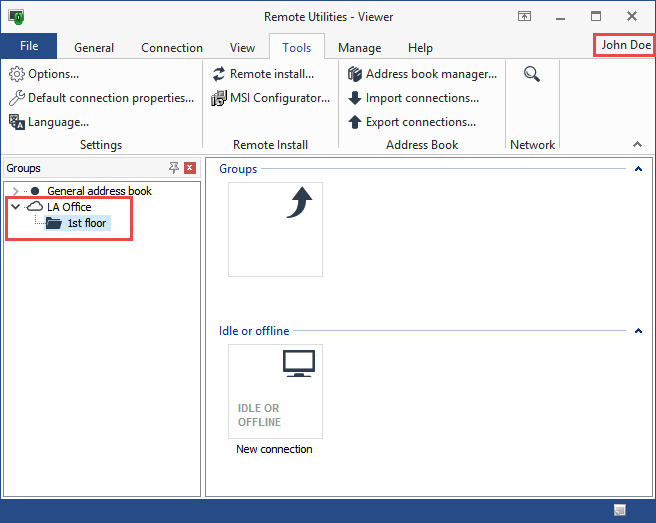
Task: Pin the Groups panel with pushpin icon
Action: (174, 168)
